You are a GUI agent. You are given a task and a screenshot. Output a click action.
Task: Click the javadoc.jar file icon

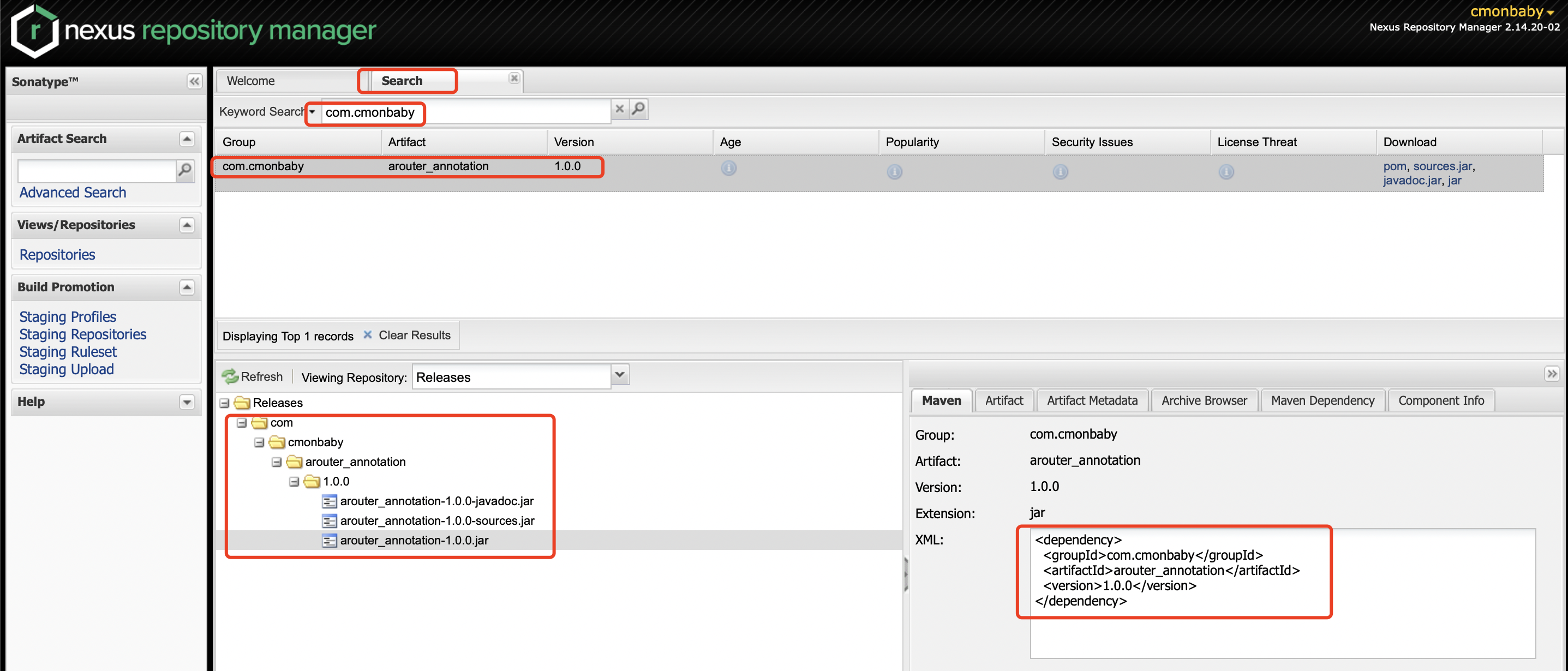330,501
